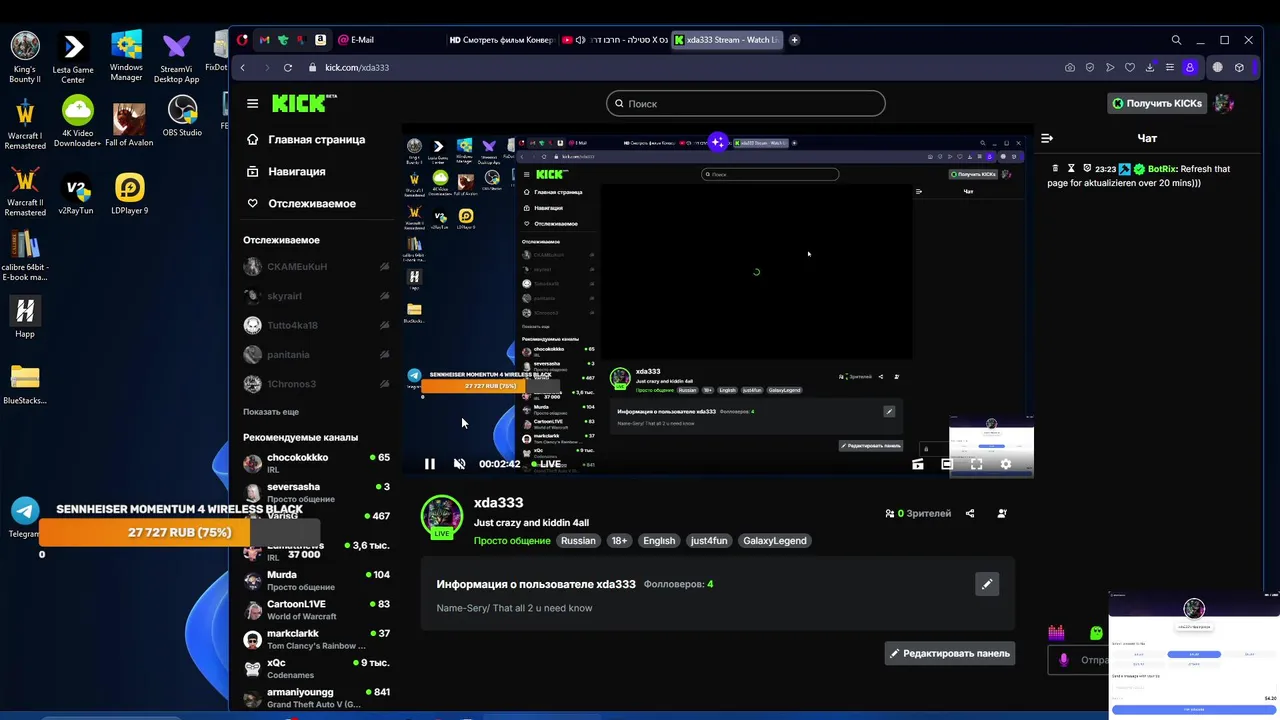
Task: Click the Просто общение category link
Action: coord(512,541)
